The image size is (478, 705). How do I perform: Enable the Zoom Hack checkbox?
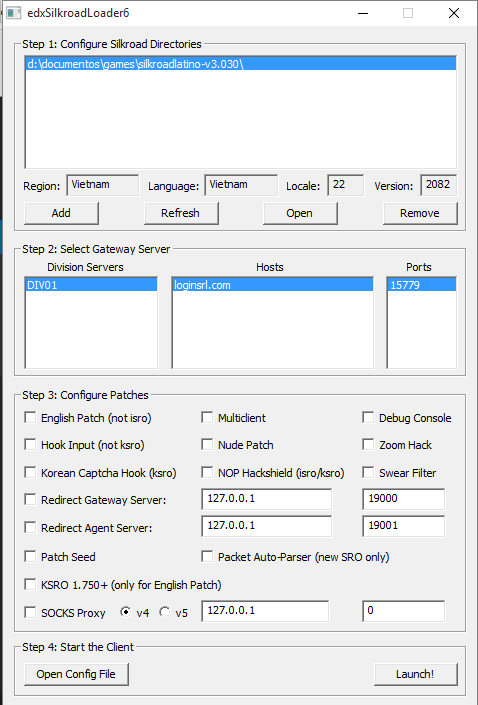pos(368,445)
